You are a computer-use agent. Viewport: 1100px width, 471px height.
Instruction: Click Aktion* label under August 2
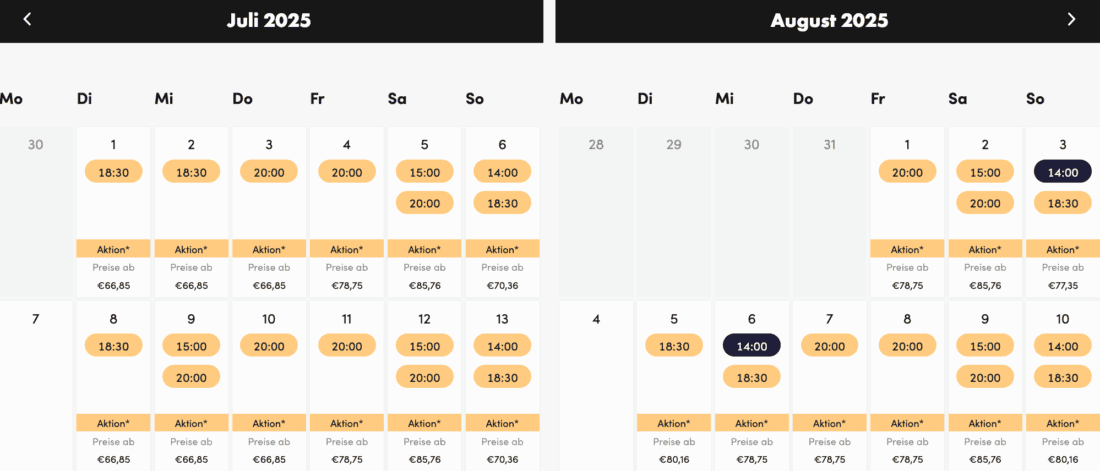(985, 249)
